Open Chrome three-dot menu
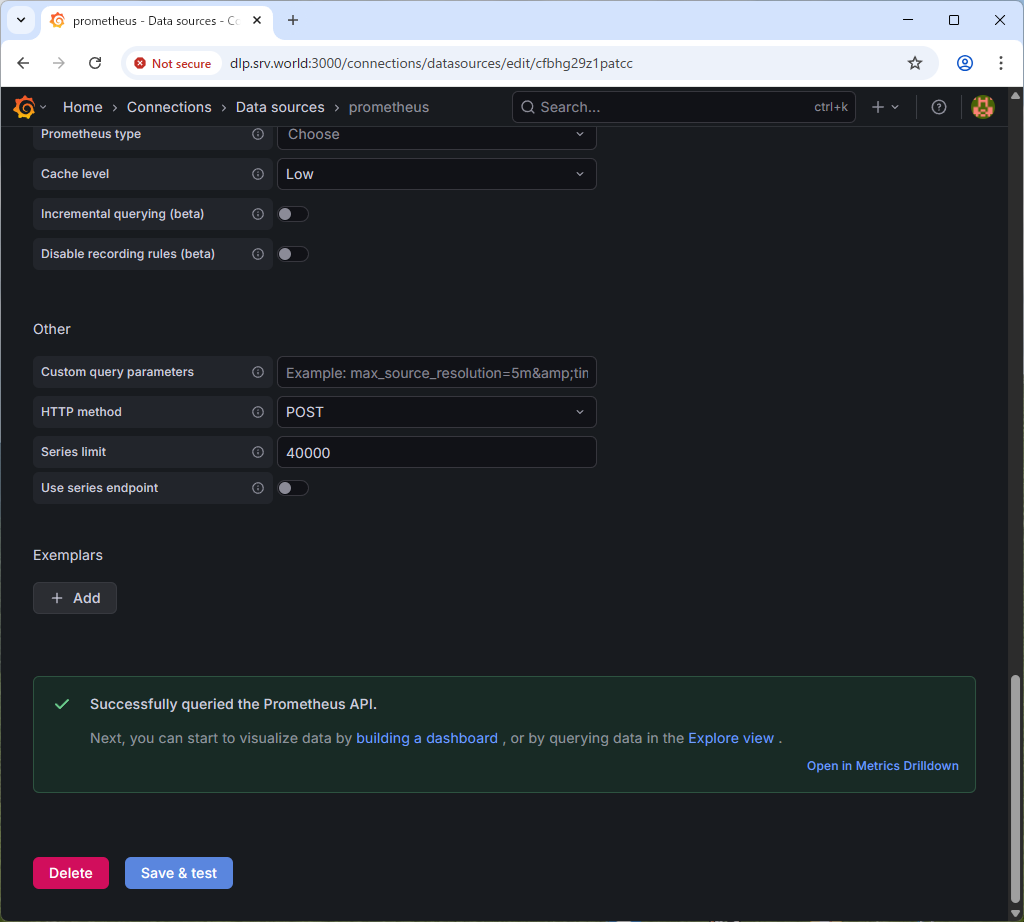Screen dimensions: 1024x922 coord(1000,63)
